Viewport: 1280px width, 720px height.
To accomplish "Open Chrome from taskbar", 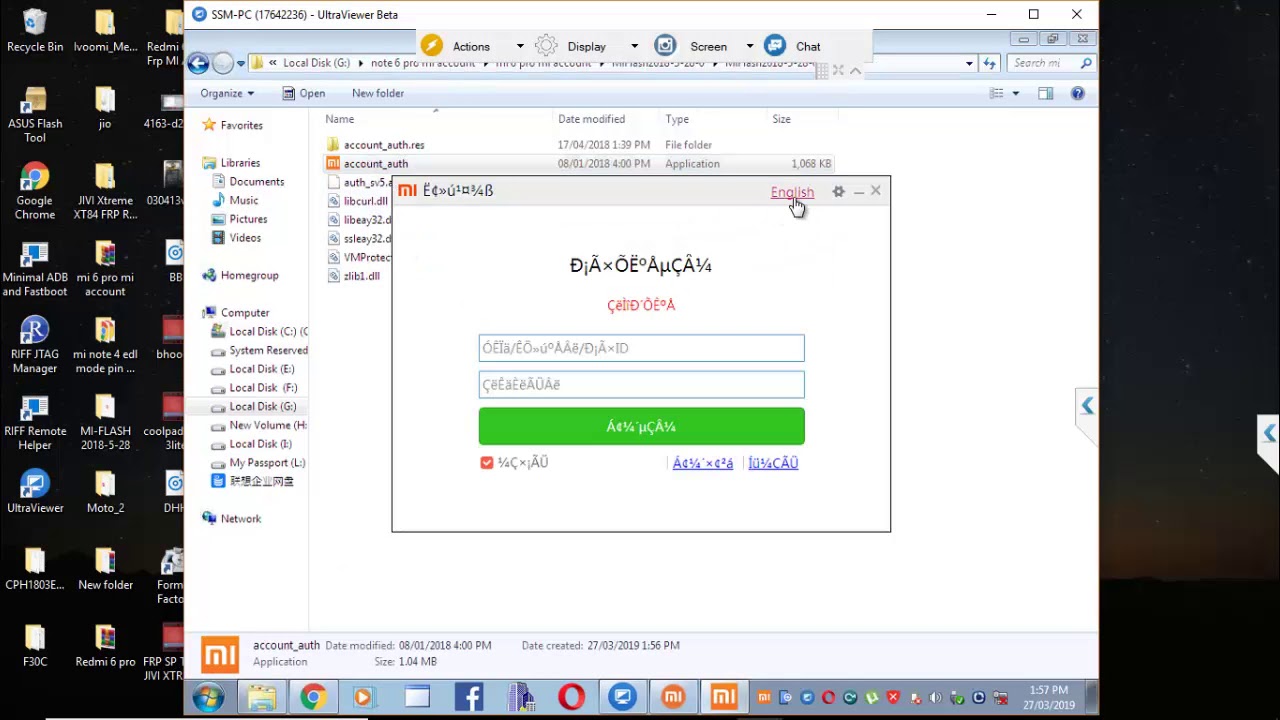I will coord(313,697).
